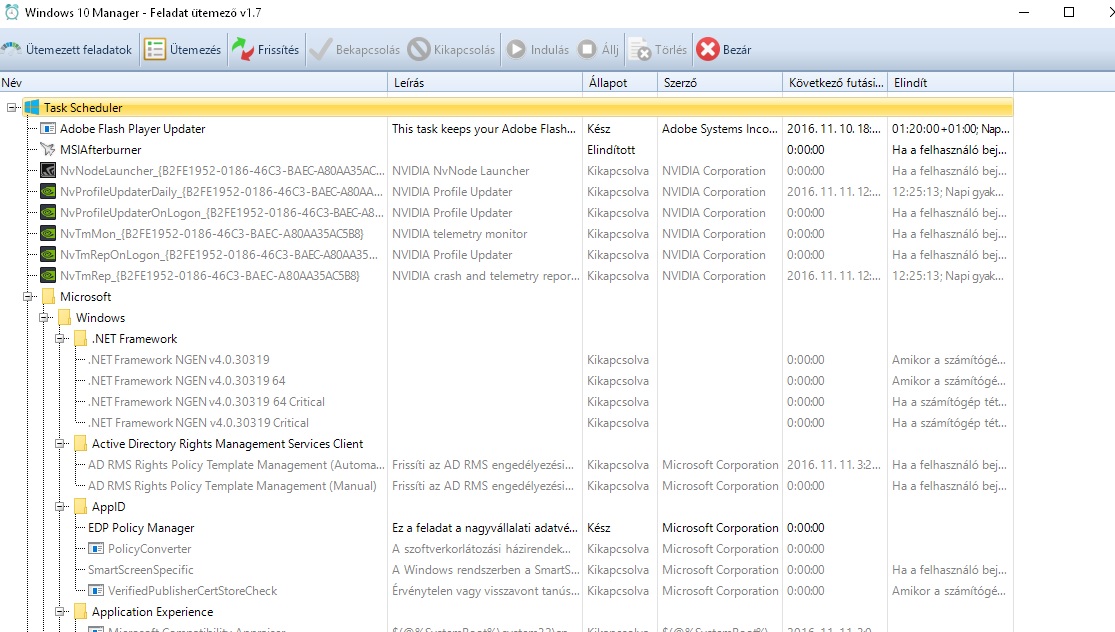Select the Adobe Flash Player Updater task

pos(132,129)
